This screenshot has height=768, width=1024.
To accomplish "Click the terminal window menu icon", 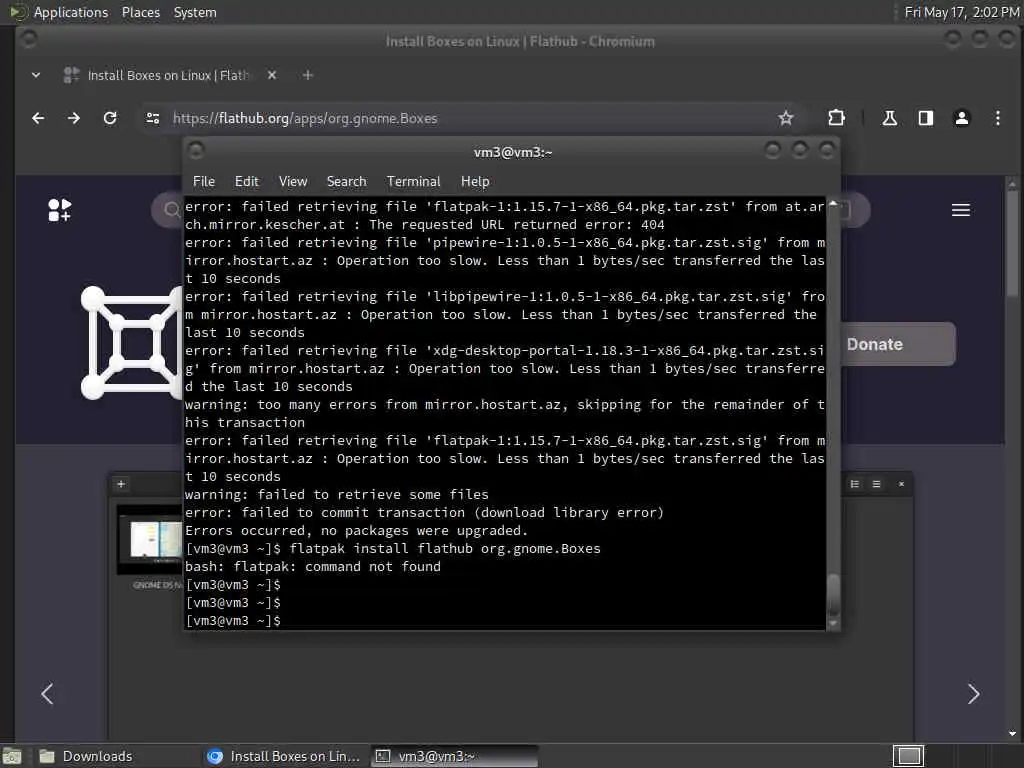I will point(196,151).
